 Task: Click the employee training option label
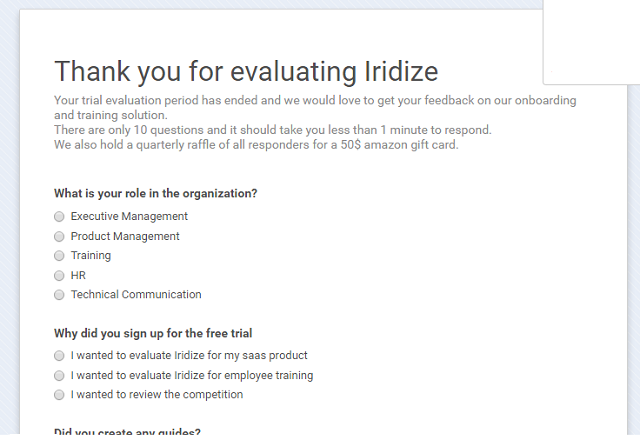pyautogui.click(x=192, y=376)
